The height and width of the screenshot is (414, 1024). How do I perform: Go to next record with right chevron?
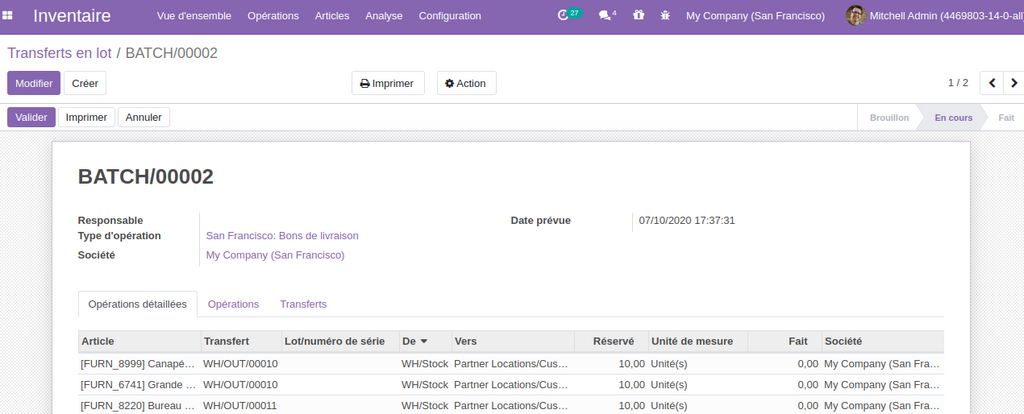[x=1014, y=83]
